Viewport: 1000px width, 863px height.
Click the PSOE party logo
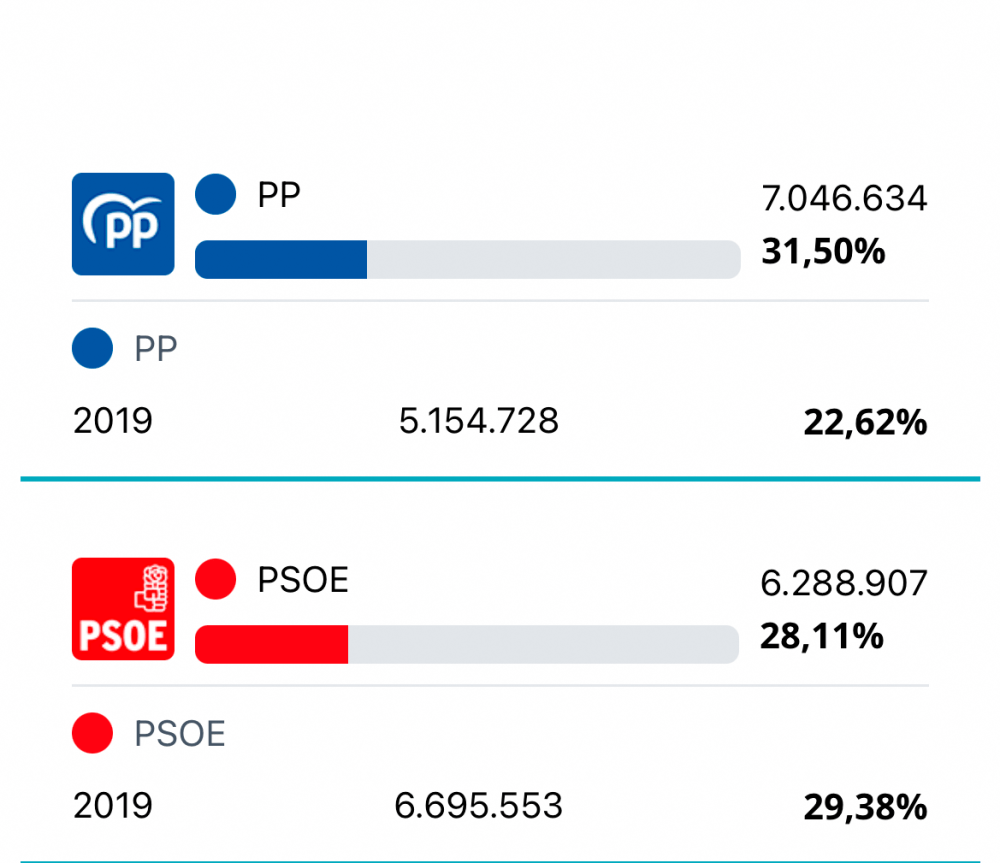click(x=123, y=609)
